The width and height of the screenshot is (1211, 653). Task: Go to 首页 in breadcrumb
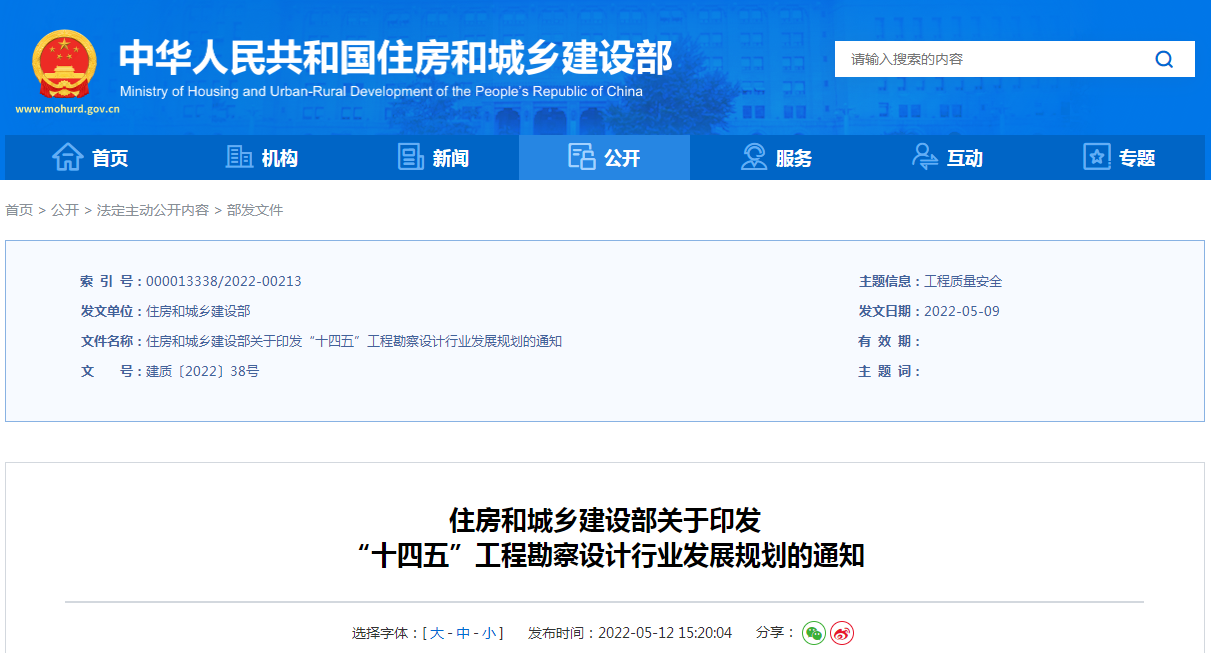point(19,210)
